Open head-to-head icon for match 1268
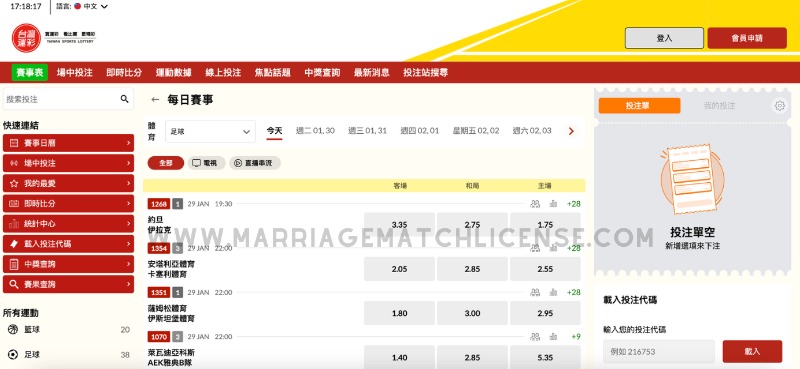 pos(535,204)
